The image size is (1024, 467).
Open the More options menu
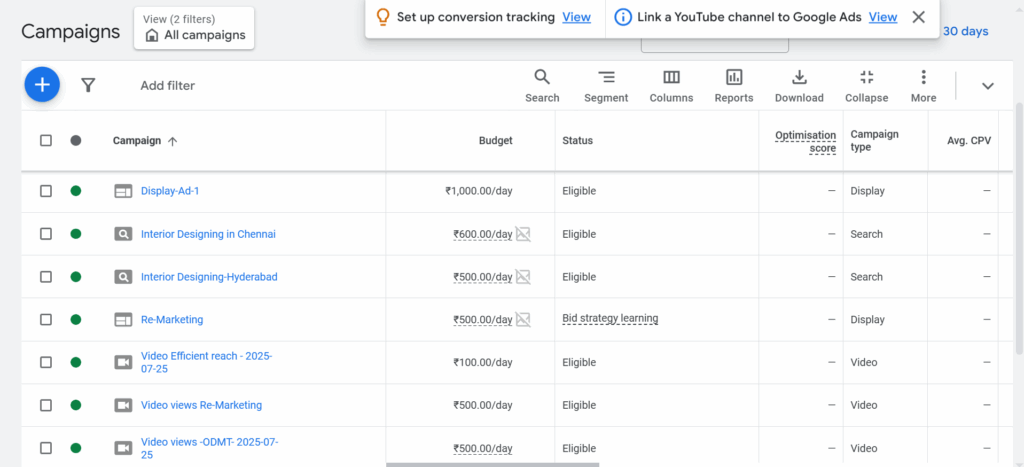923,85
